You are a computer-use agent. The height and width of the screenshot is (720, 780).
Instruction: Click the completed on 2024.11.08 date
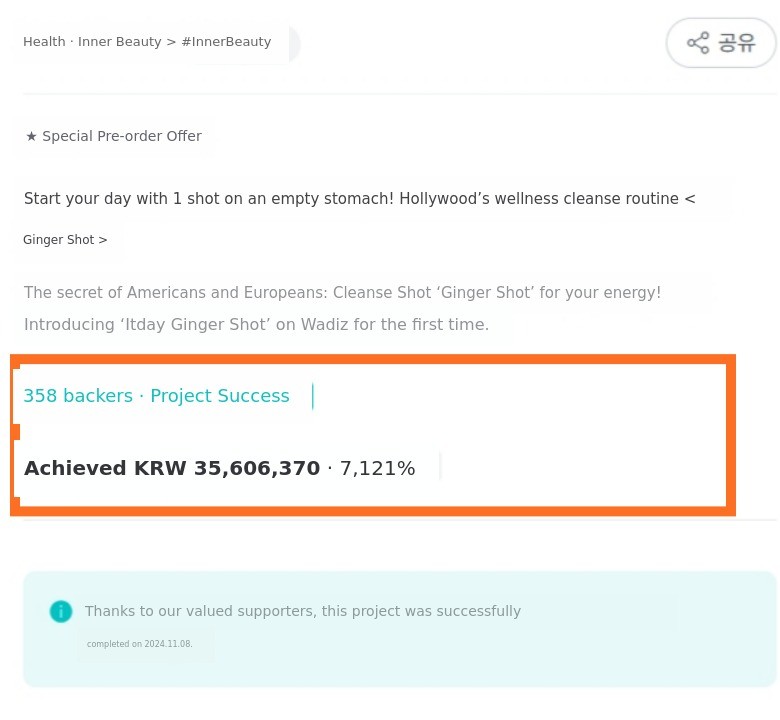(139, 644)
